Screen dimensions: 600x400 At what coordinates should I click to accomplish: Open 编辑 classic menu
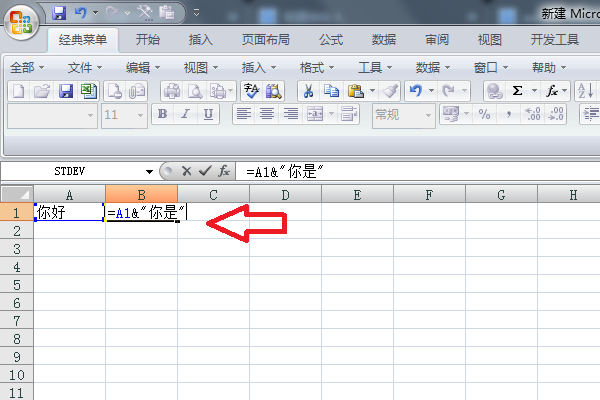(143, 68)
